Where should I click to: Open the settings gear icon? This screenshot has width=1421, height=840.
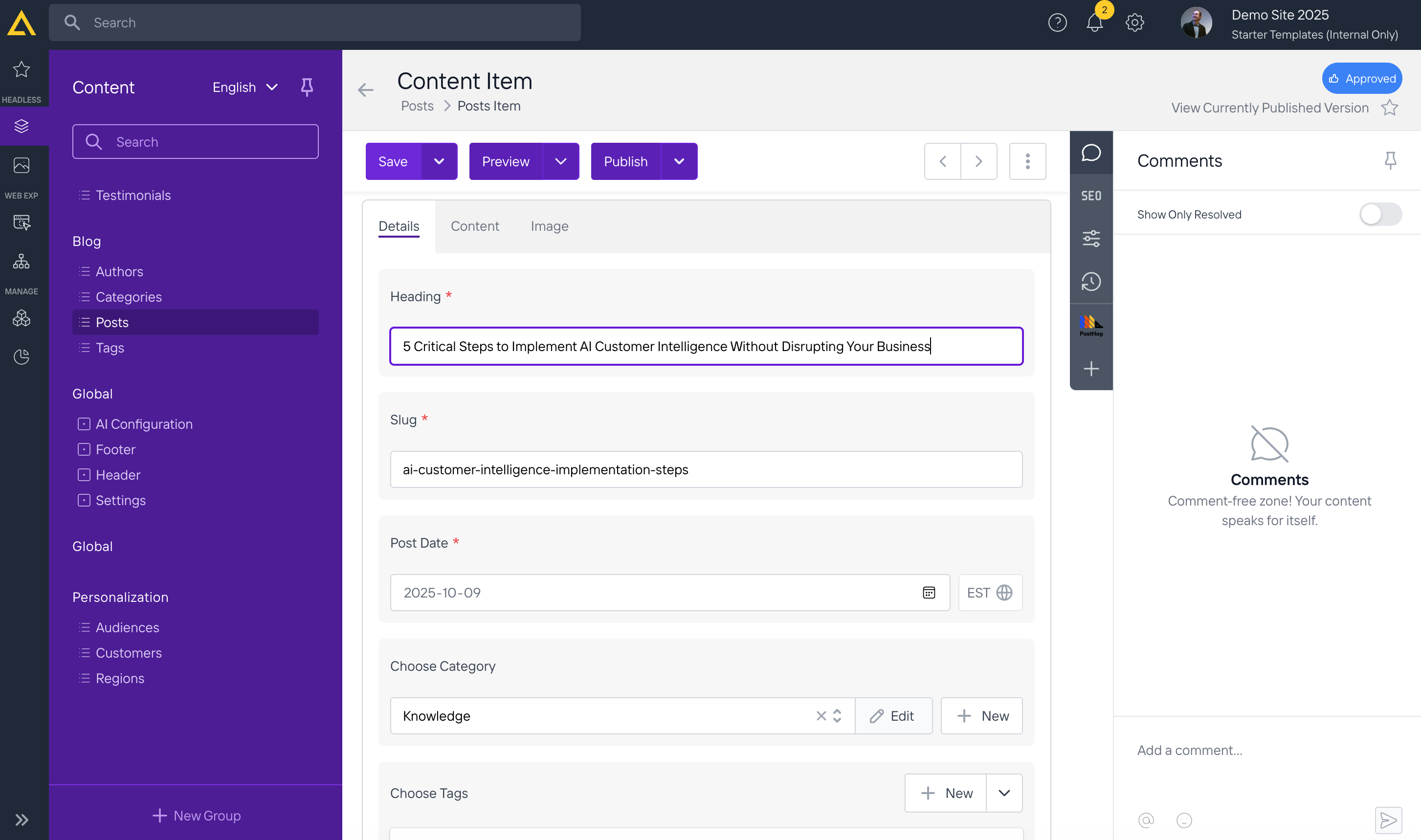click(1134, 22)
